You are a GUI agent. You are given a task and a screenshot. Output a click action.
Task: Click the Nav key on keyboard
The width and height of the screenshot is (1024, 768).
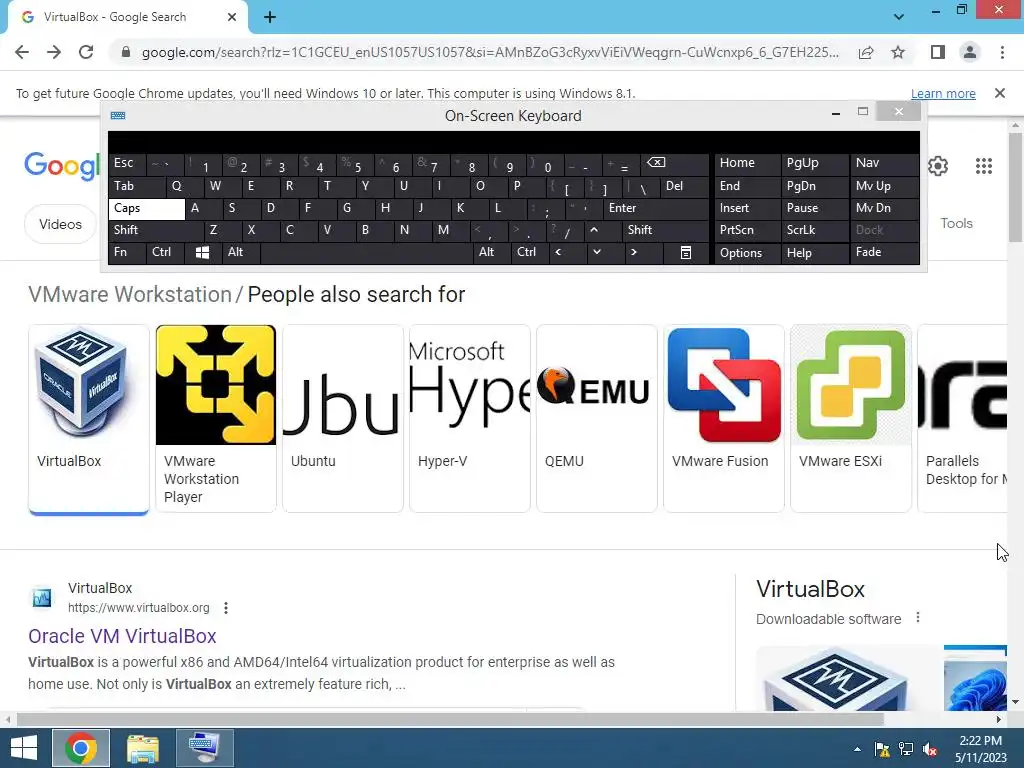(x=884, y=163)
